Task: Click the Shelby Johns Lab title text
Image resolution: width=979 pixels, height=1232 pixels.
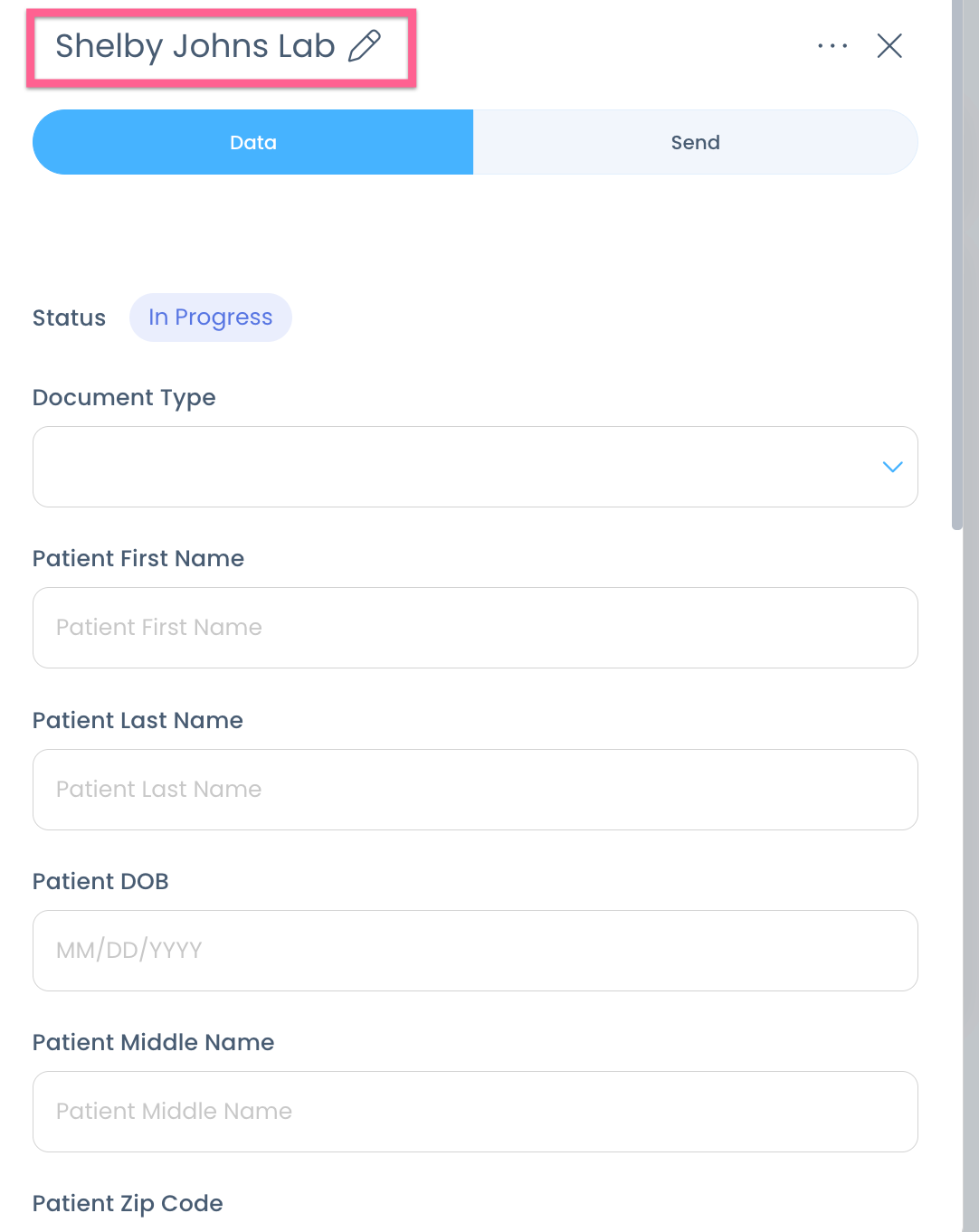Action: (x=195, y=46)
